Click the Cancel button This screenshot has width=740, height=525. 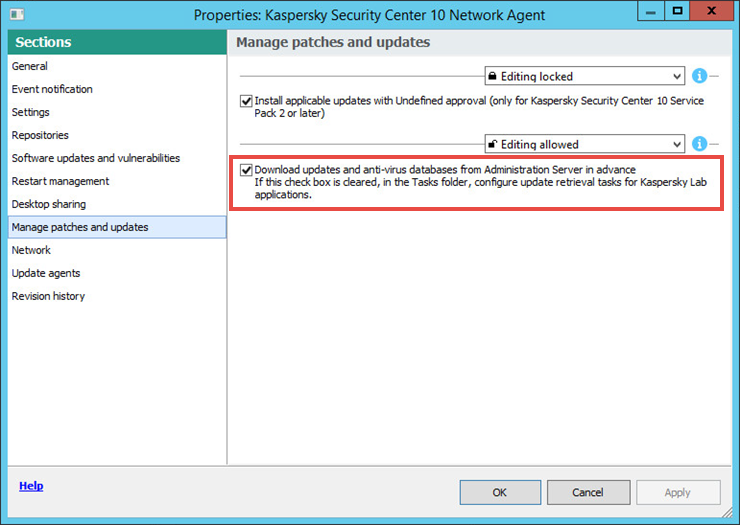click(588, 492)
